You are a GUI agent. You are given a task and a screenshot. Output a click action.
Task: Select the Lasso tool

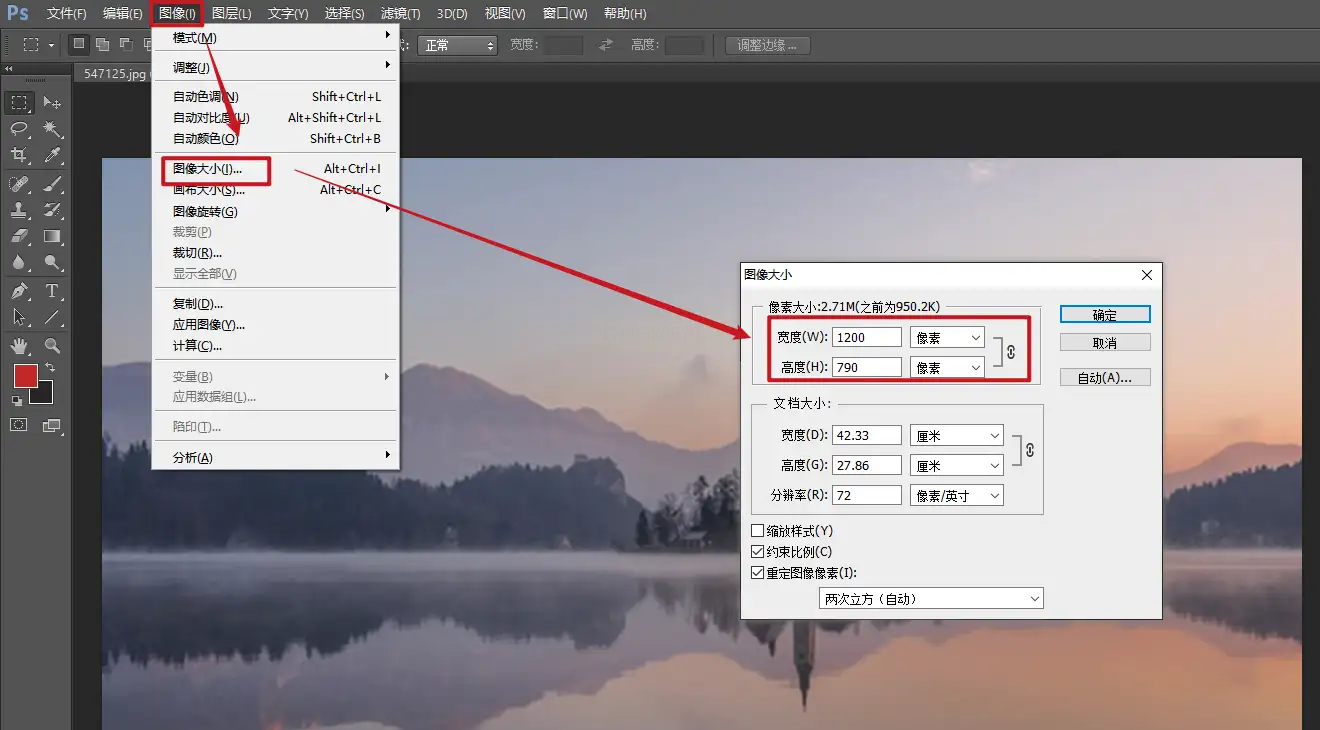pyautogui.click(x=19, y=129)
